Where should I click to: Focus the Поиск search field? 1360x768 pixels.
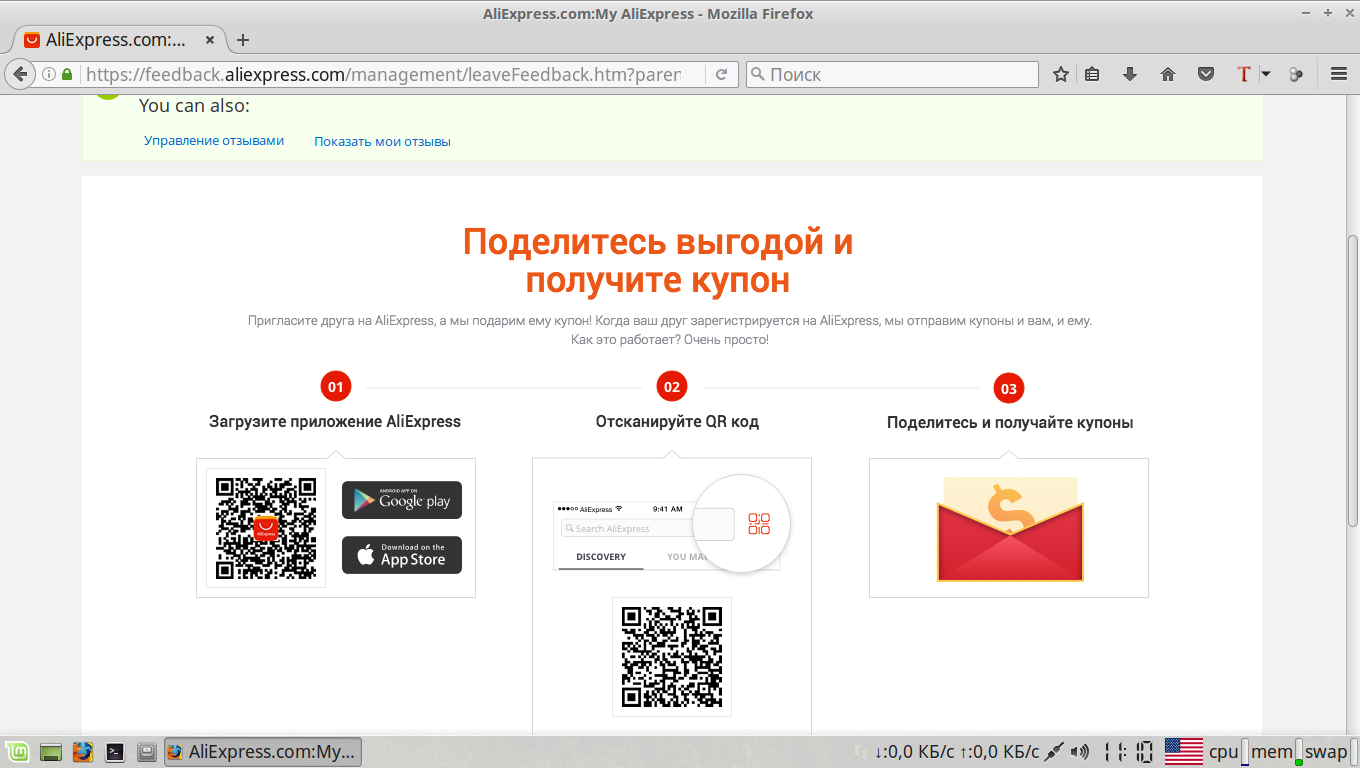pyautogui.click(x=892, y=74)
